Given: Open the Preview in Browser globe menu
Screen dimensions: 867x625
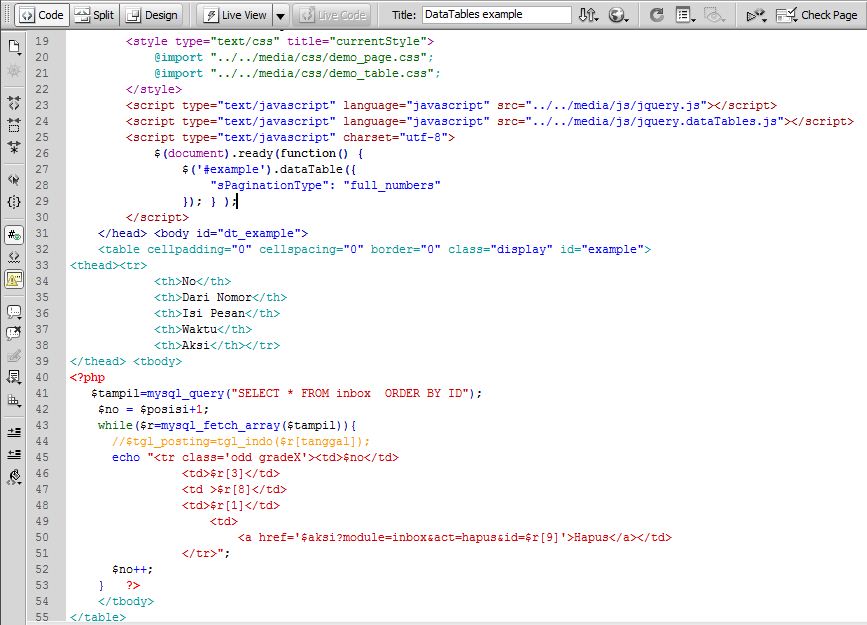Looking at the screenshot, I should [x=618, y=15].
